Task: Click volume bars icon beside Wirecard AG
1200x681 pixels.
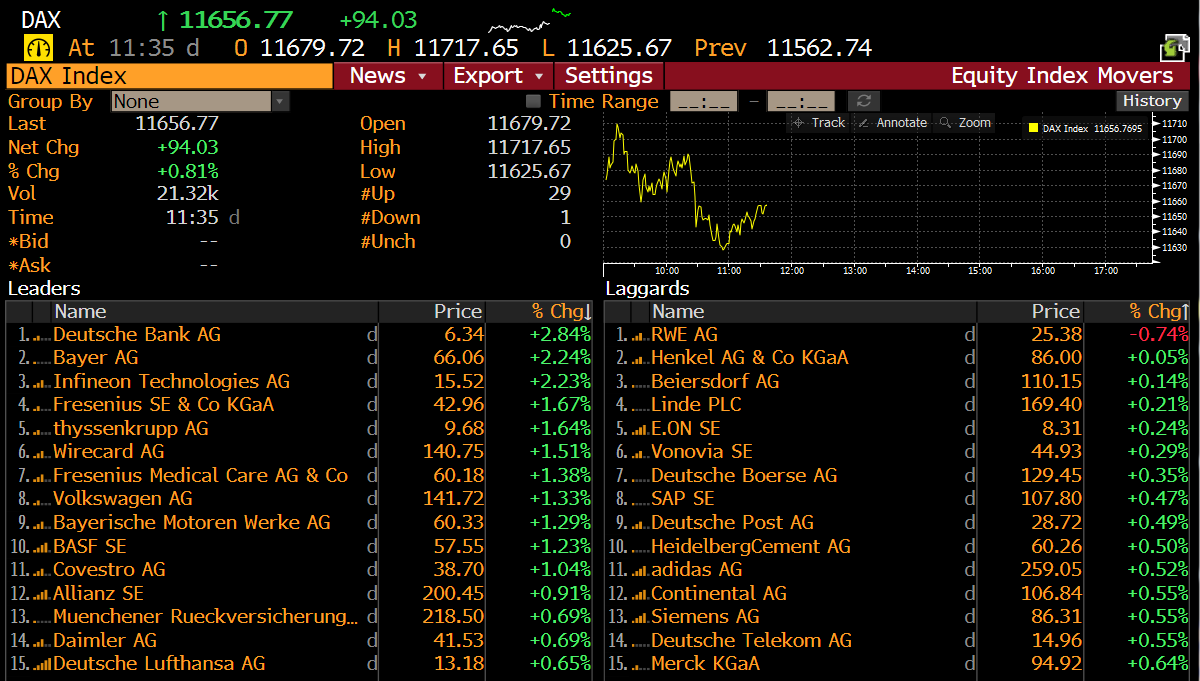Action: click(x=41, y=452)
